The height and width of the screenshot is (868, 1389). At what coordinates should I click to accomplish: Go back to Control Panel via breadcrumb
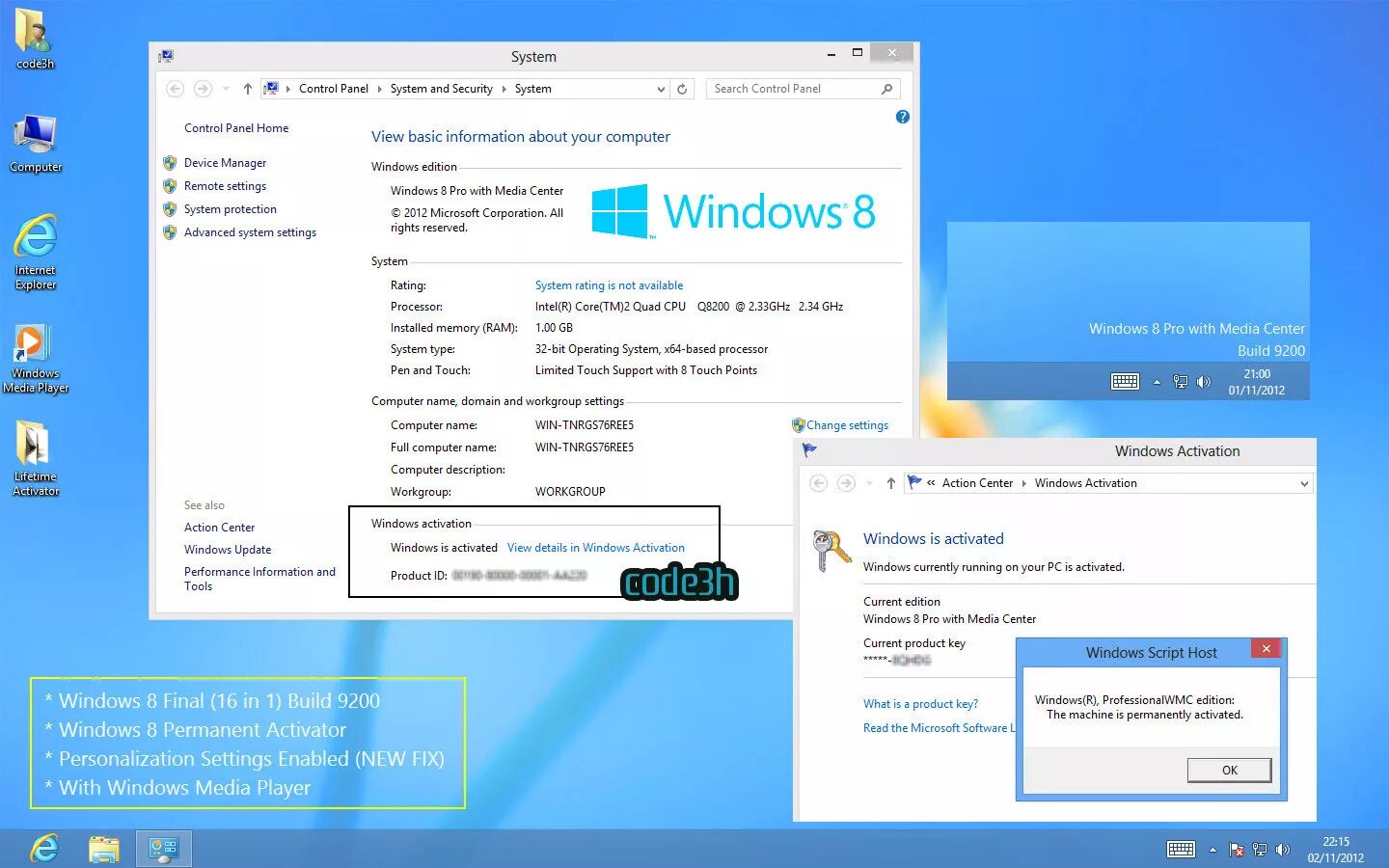pos(334,88)
